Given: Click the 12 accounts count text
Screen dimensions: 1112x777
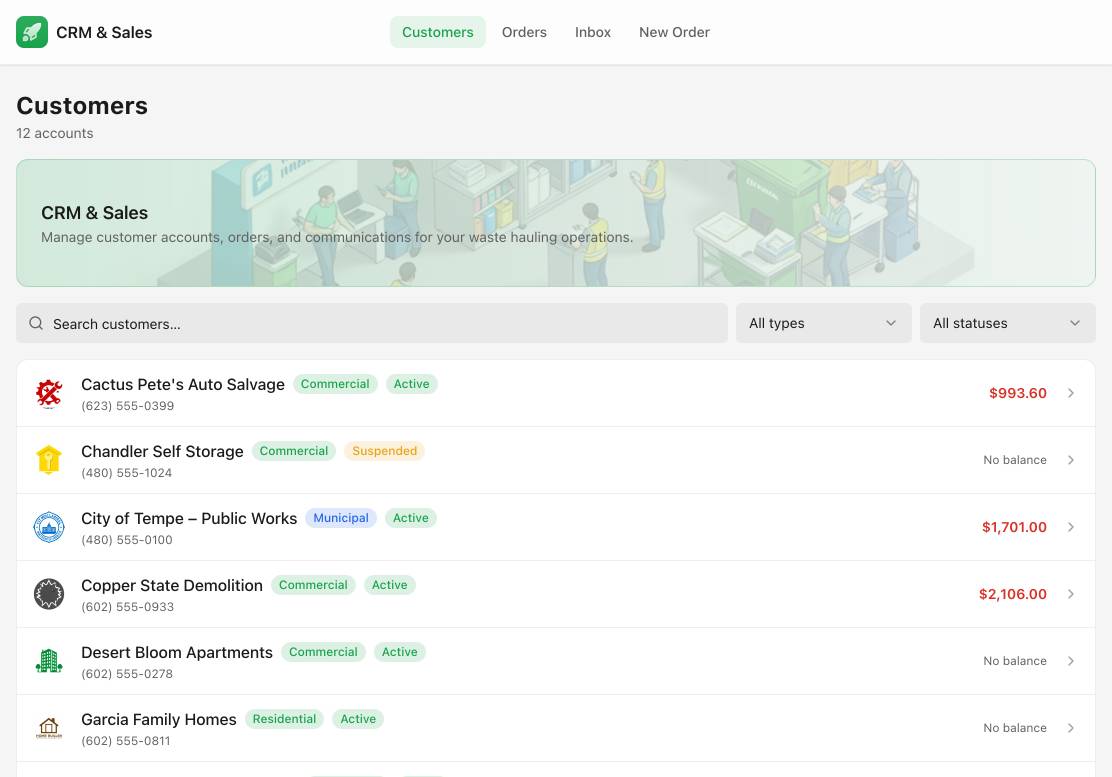Looking at the screenshot, I should coord(55,133).
